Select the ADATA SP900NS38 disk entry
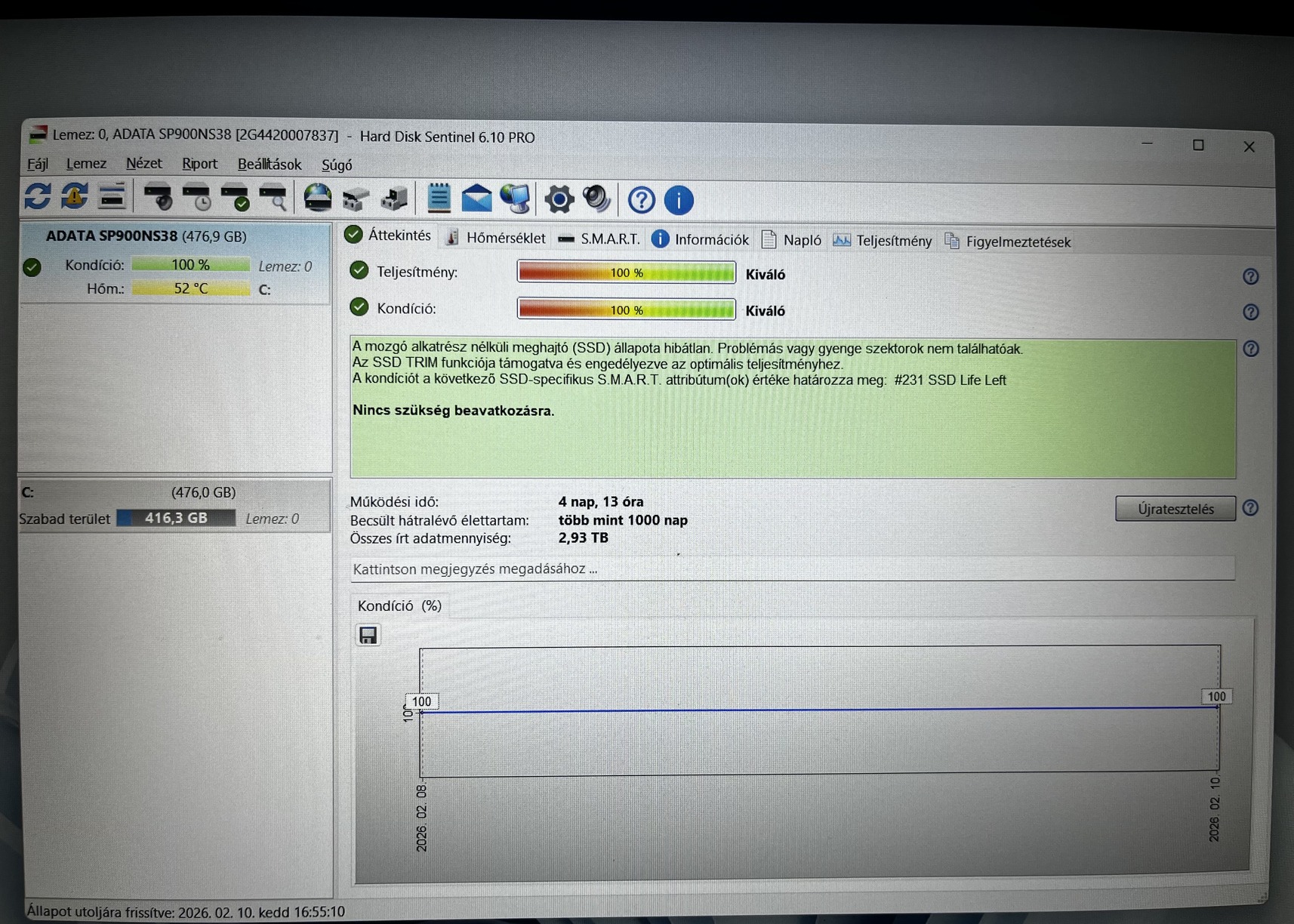The image size is (1294, 924). (x=175, y=262)
